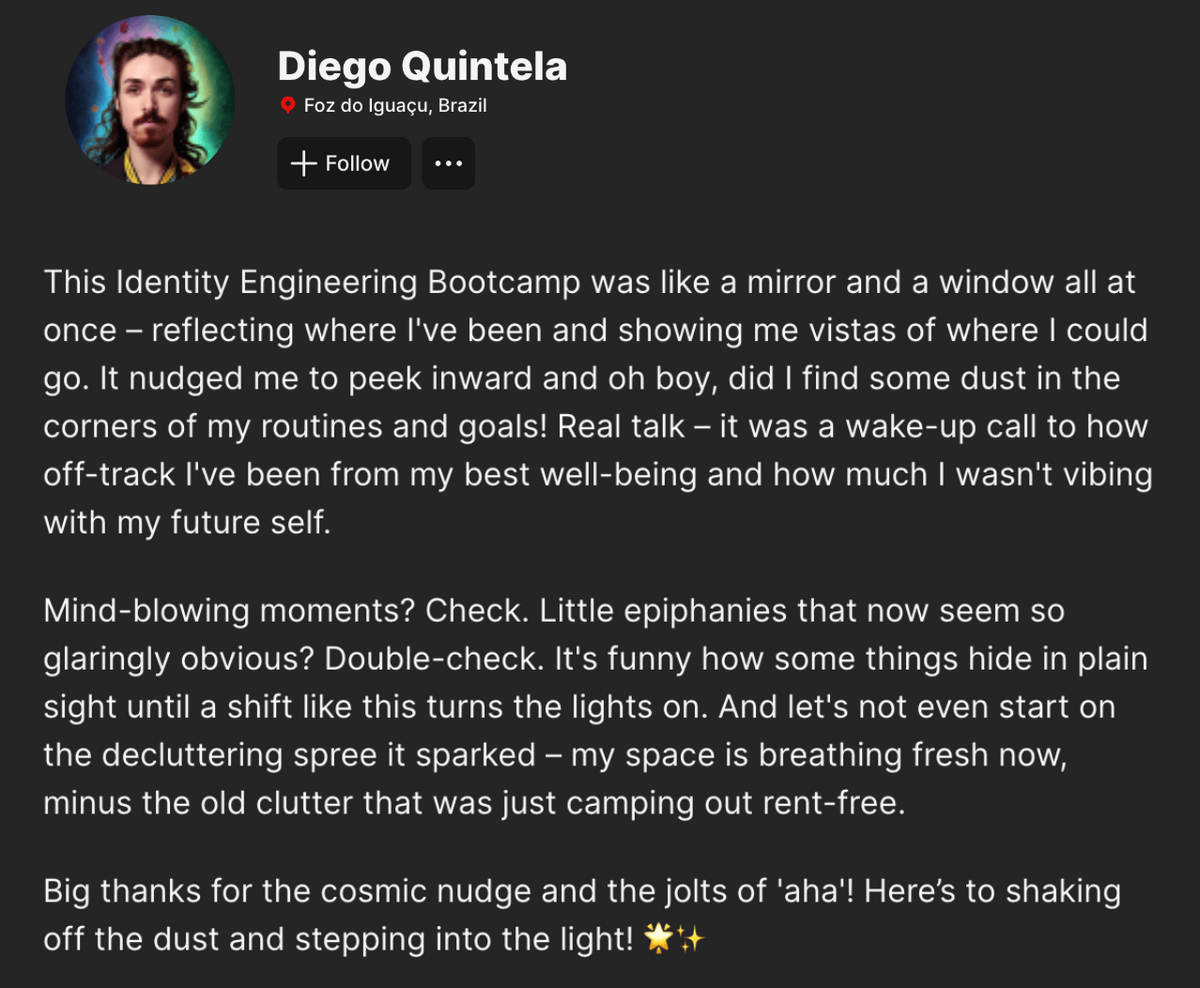
Task: Open the three-dots more options menu
Action: 448,163
